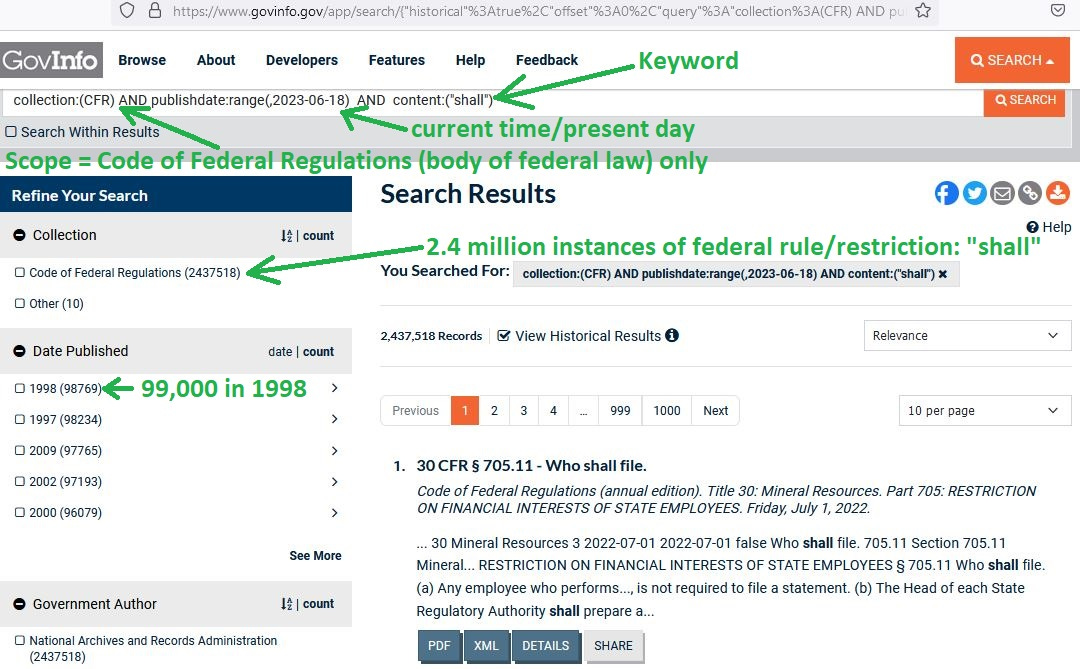The width and height of the screenshot is (1080, 669).
Task: Open the Help icon link
Action: [x=1049, y=227]
